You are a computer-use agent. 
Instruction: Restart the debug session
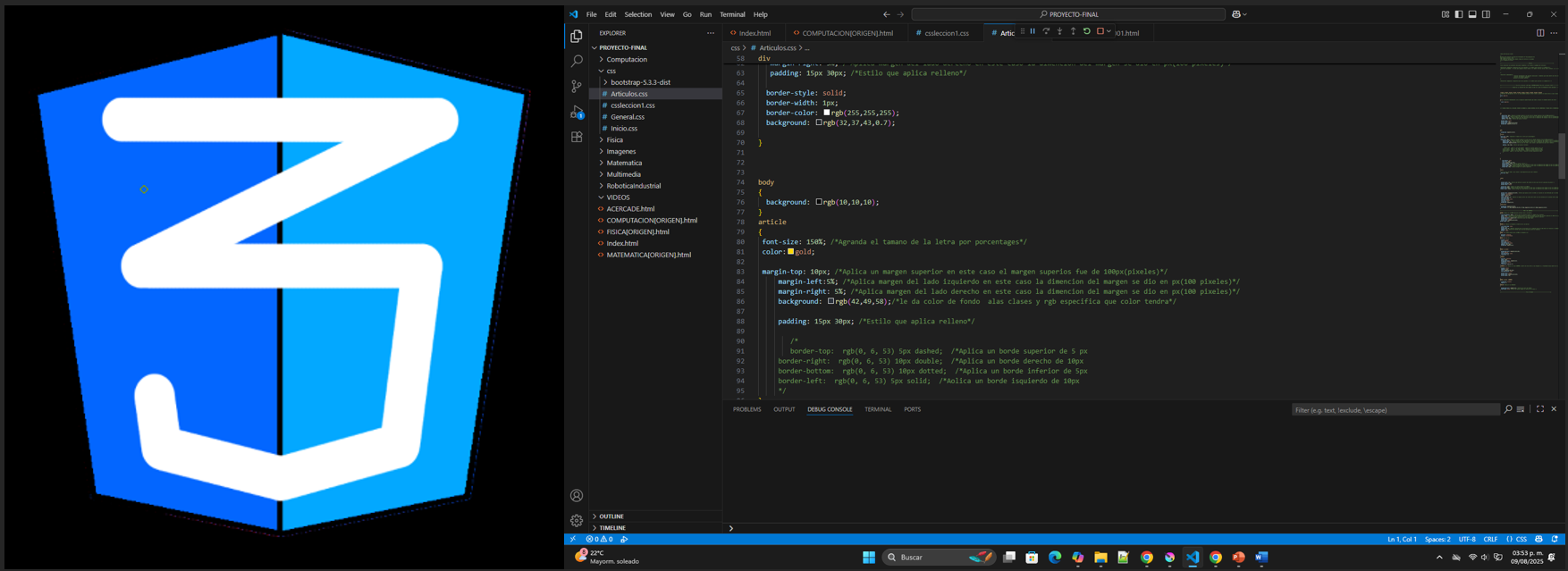[1087, 32]
